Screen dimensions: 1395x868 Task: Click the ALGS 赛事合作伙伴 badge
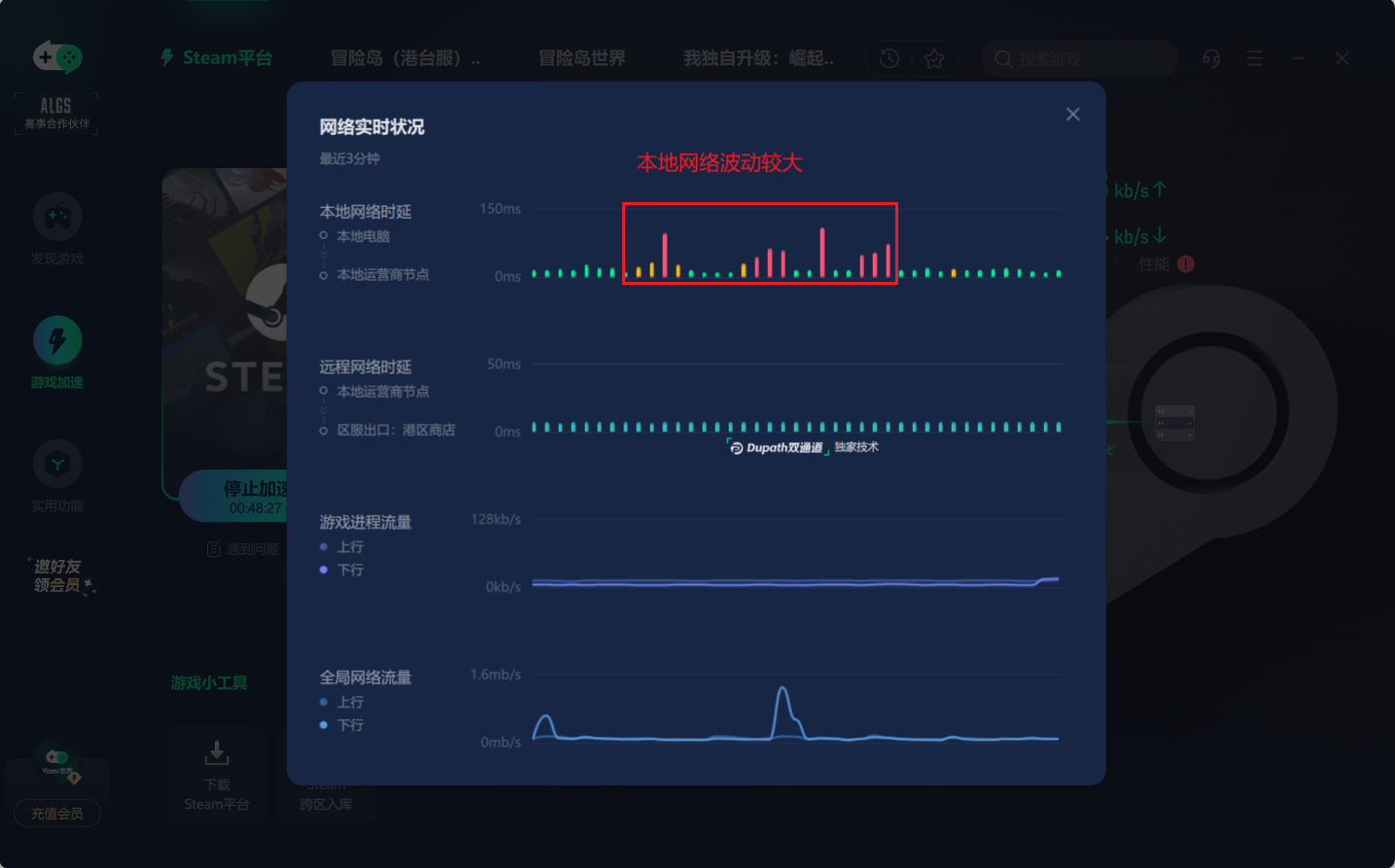click(56, 113)
